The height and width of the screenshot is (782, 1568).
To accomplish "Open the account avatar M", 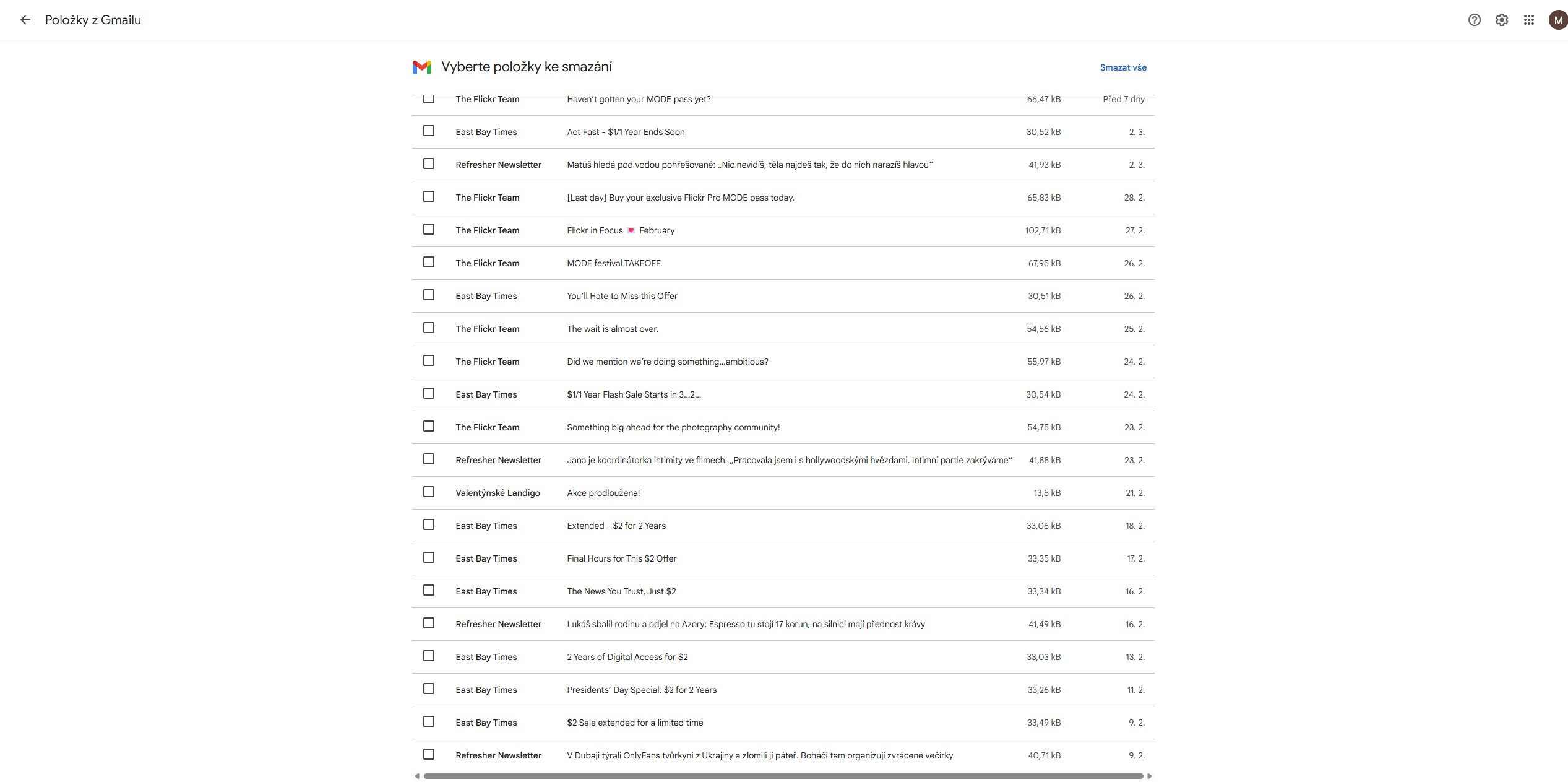I will click(x=1557, y=20).
